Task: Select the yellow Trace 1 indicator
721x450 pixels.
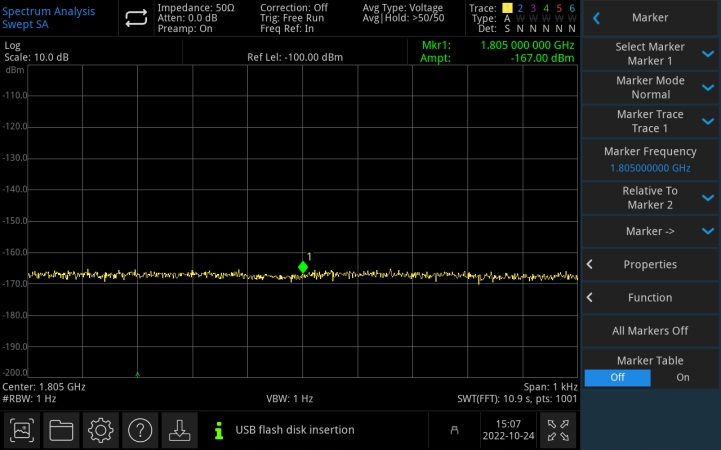Action: point(506,8)
